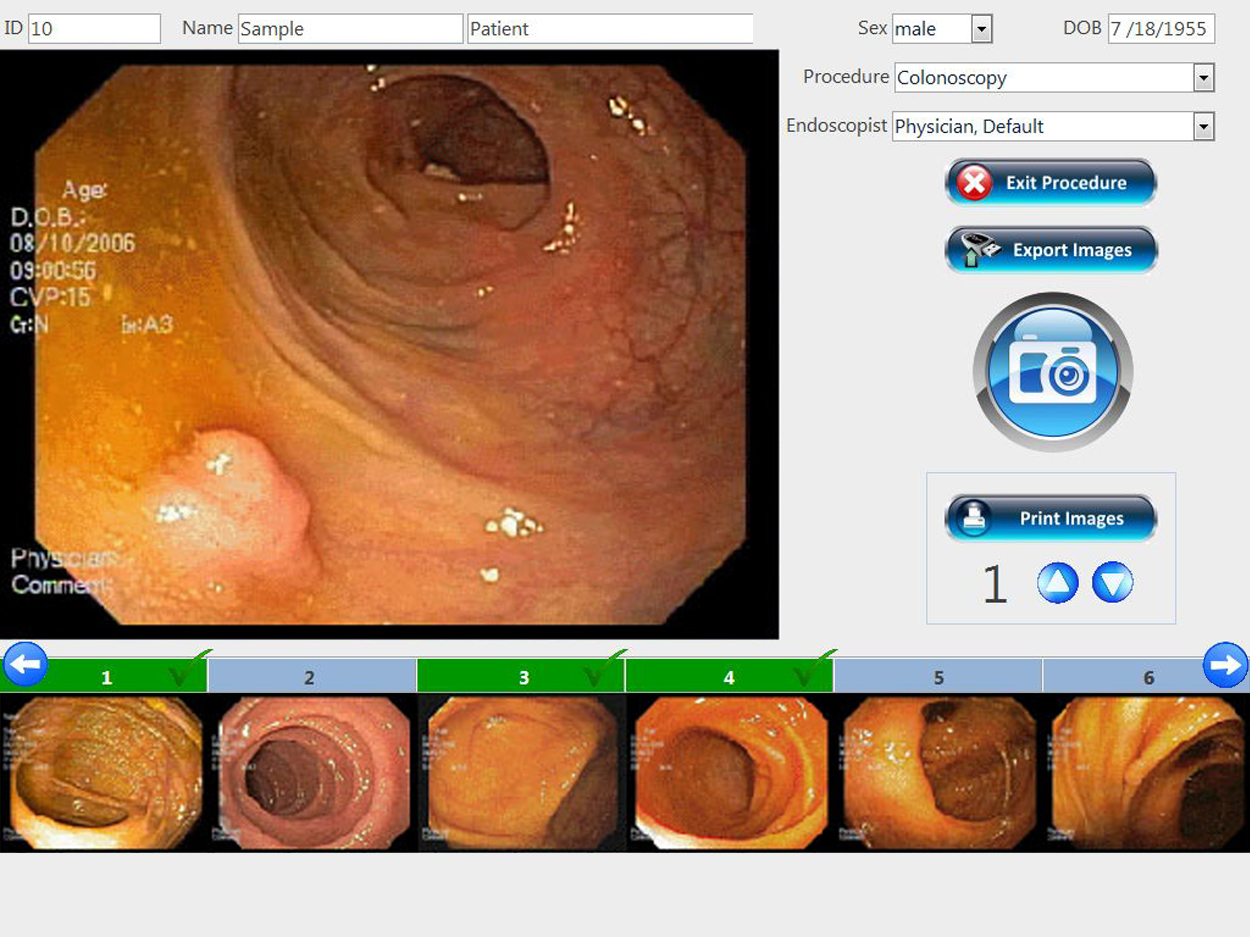Click the right arrow to scroll thumbnails forward
The image size is (1250, 937).
(x=1225, y=665)
